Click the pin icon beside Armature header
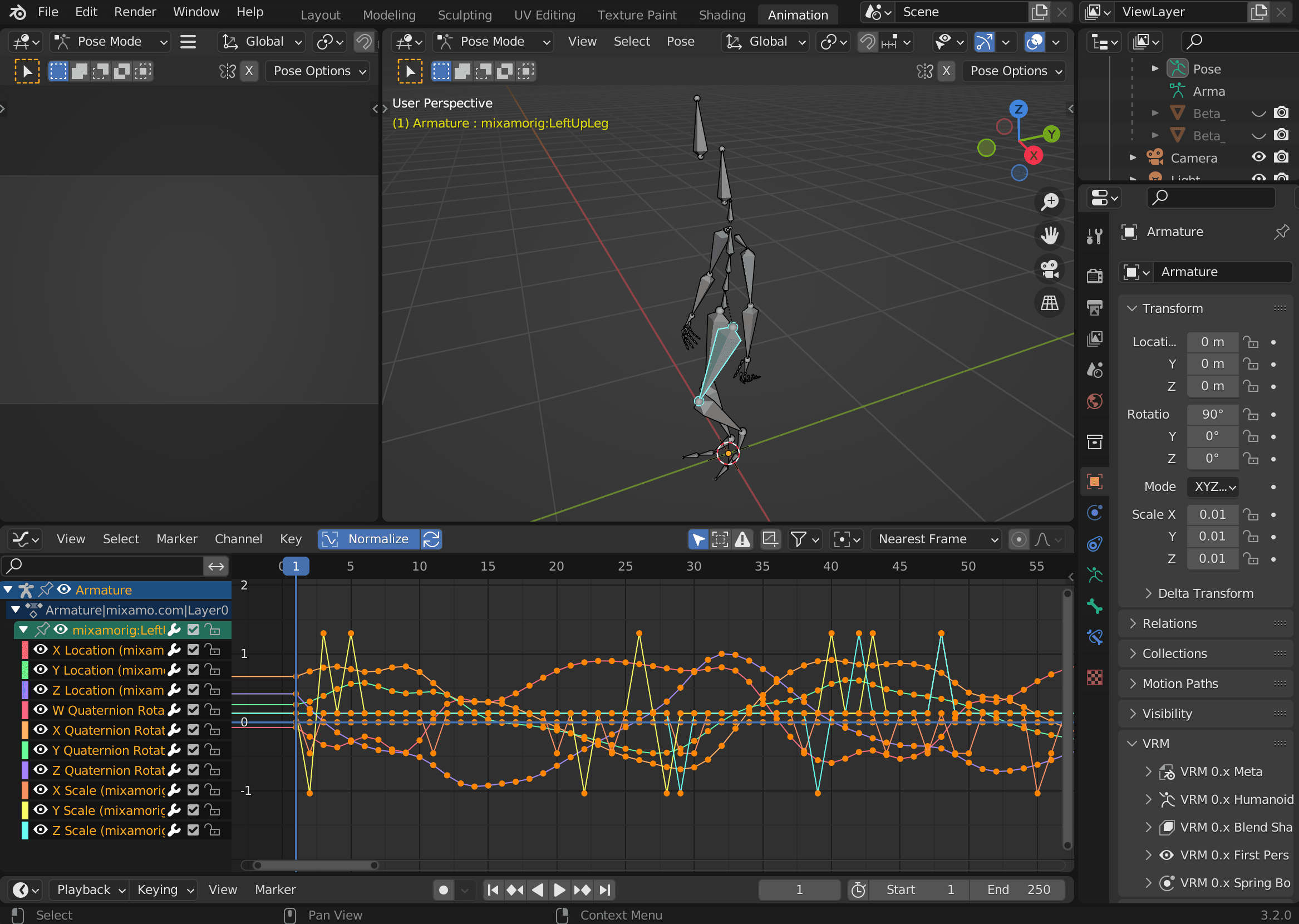Screen dimensions: 1299x924 pos(1281,232)
